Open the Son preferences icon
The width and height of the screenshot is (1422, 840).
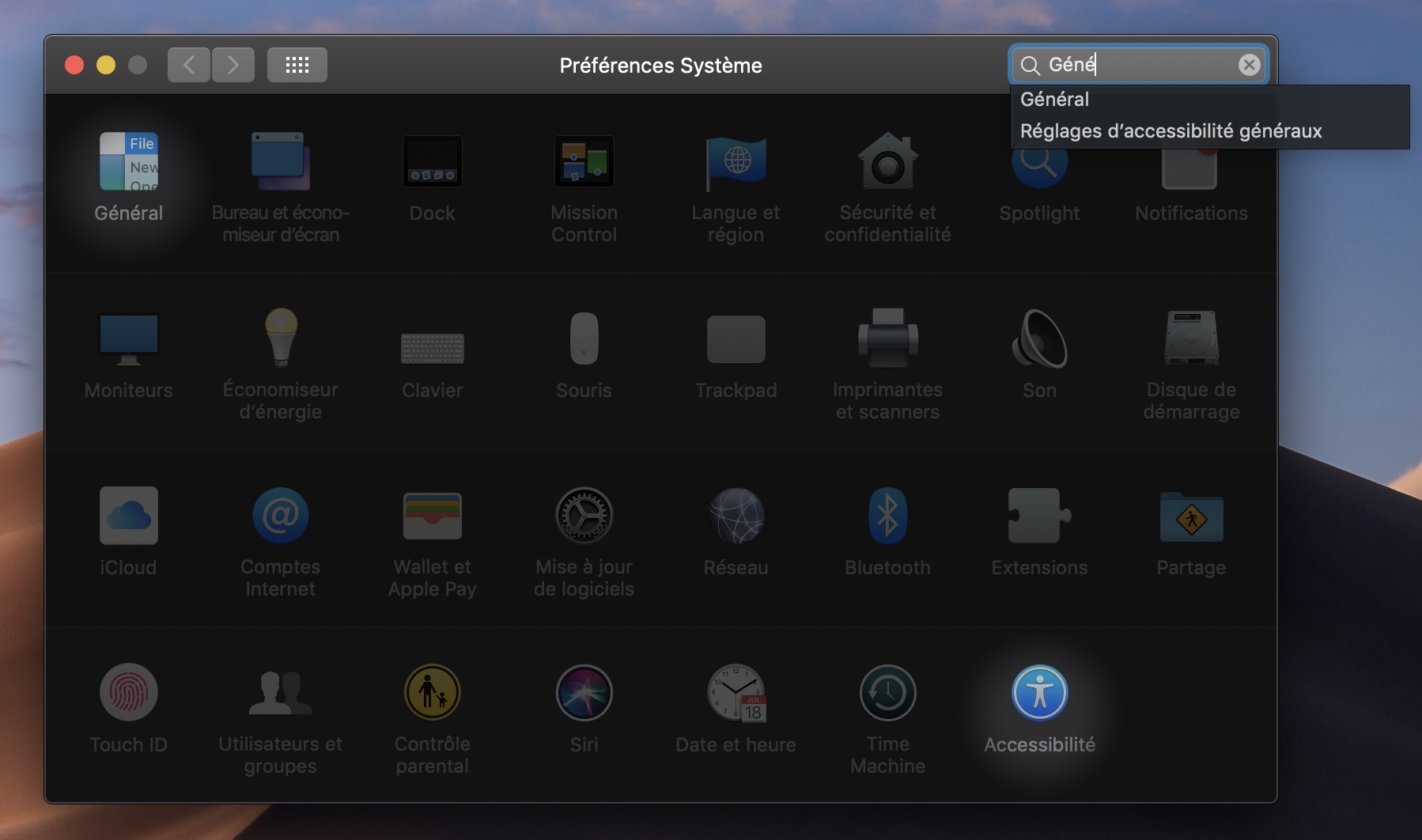1039,339
